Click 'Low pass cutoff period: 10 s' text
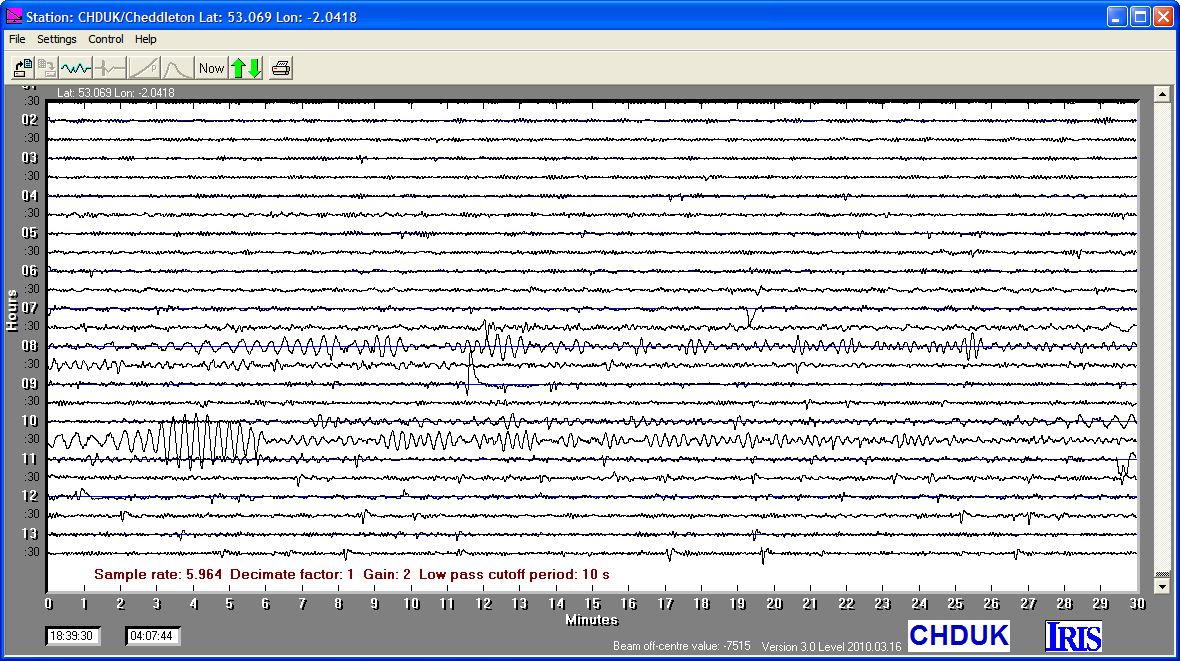The width and height of the screenshot is (1180, 661). coord(514,574)
